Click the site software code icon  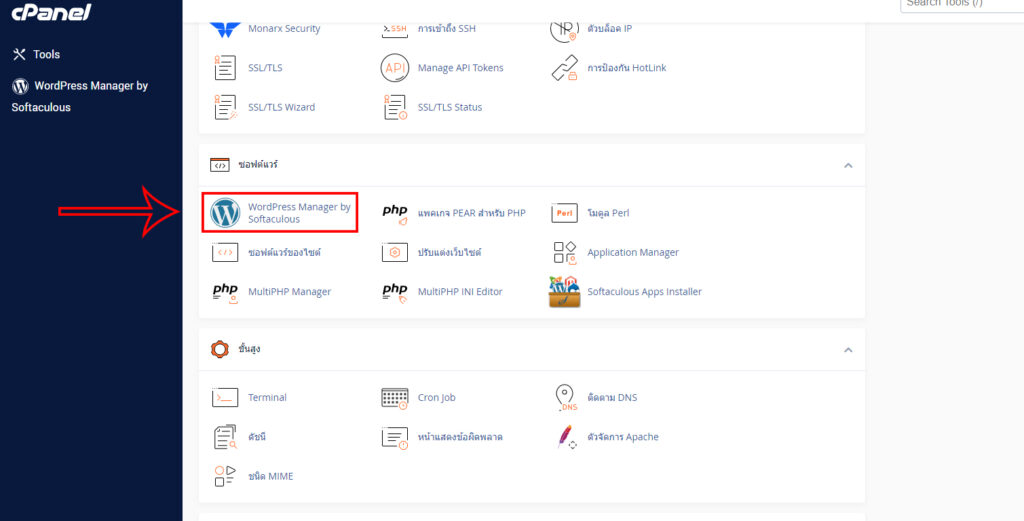coord(225,252)
